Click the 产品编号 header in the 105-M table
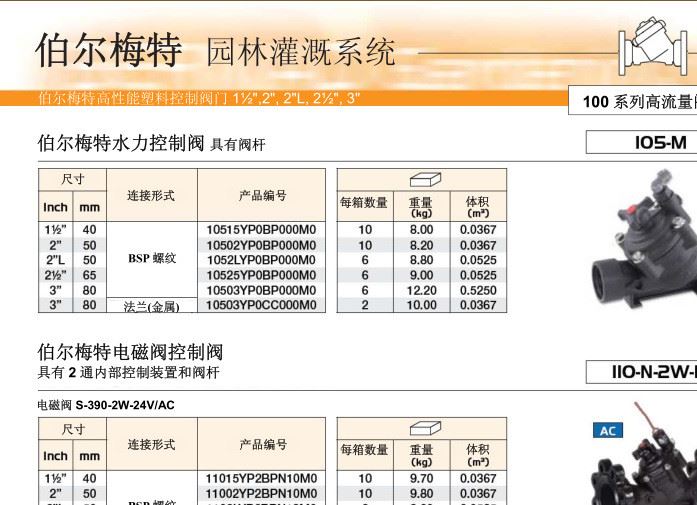This screenshot has width=697, height=505. point(262,196)
